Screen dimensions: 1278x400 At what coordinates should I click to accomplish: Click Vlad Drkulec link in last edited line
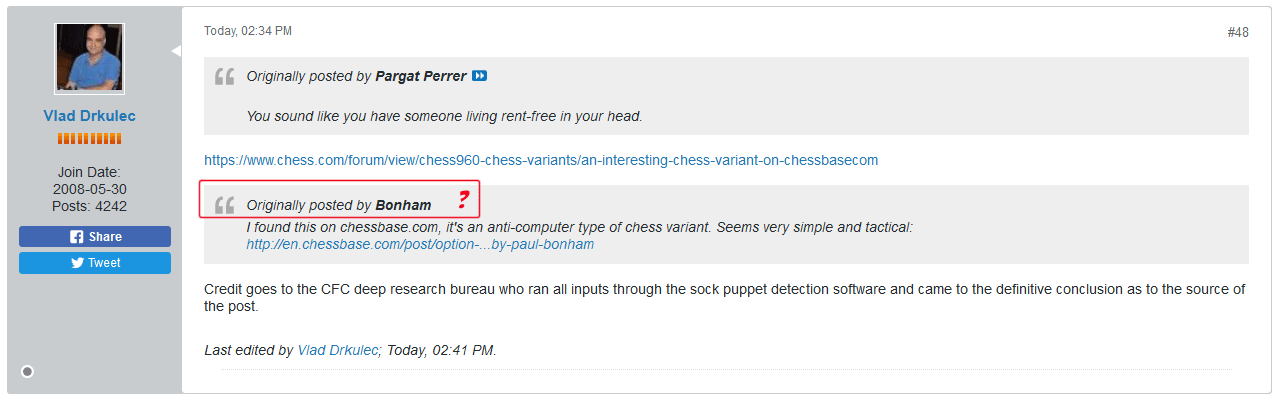click(338, 351)
